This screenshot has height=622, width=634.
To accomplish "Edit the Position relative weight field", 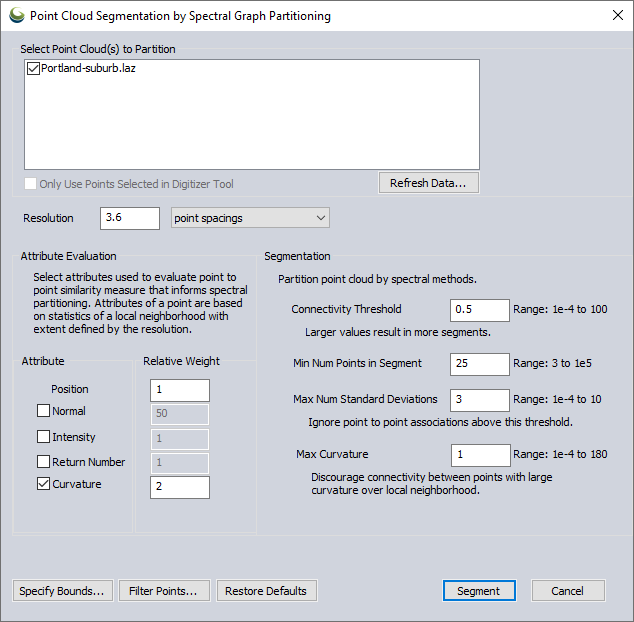I will 180,390.
